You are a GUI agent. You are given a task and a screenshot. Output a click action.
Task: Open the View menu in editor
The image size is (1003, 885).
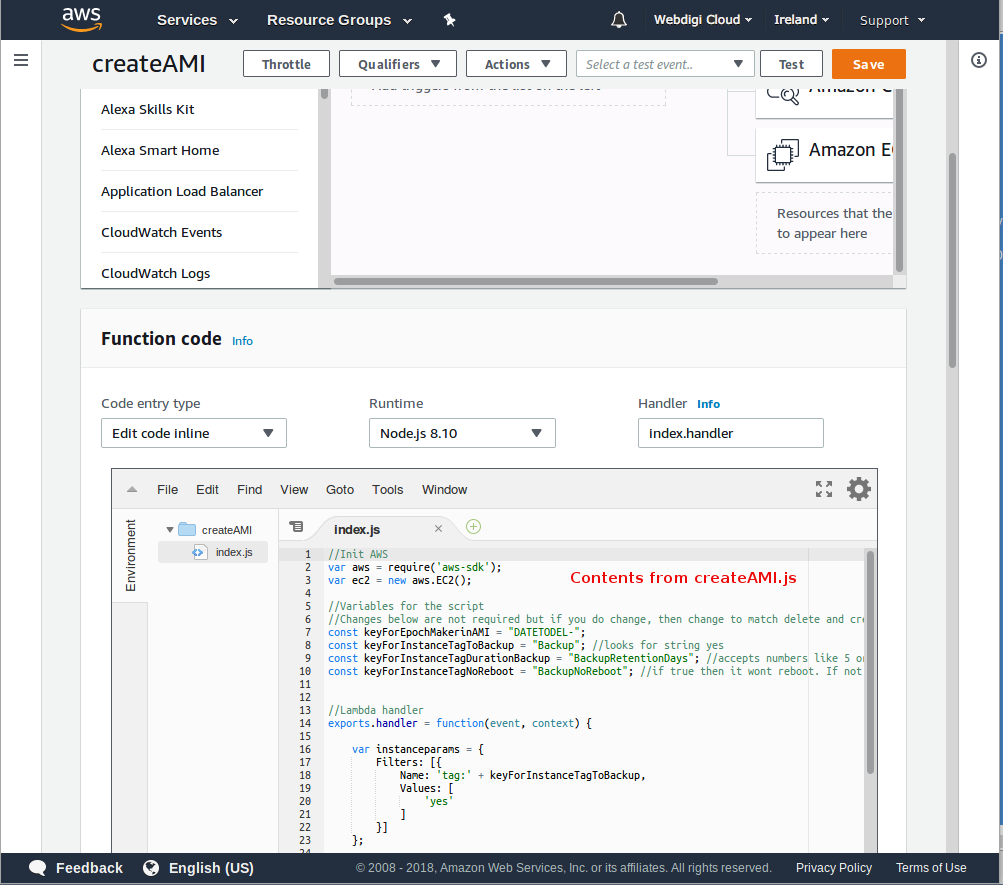coord(294,490)
